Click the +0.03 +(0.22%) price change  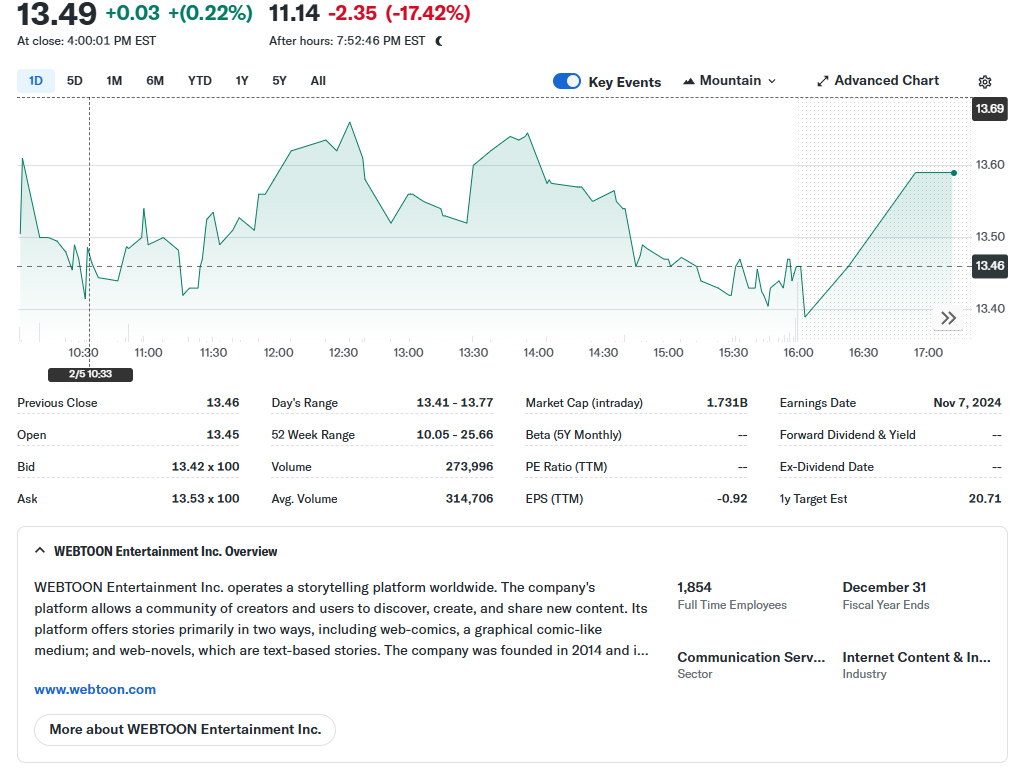179,13
